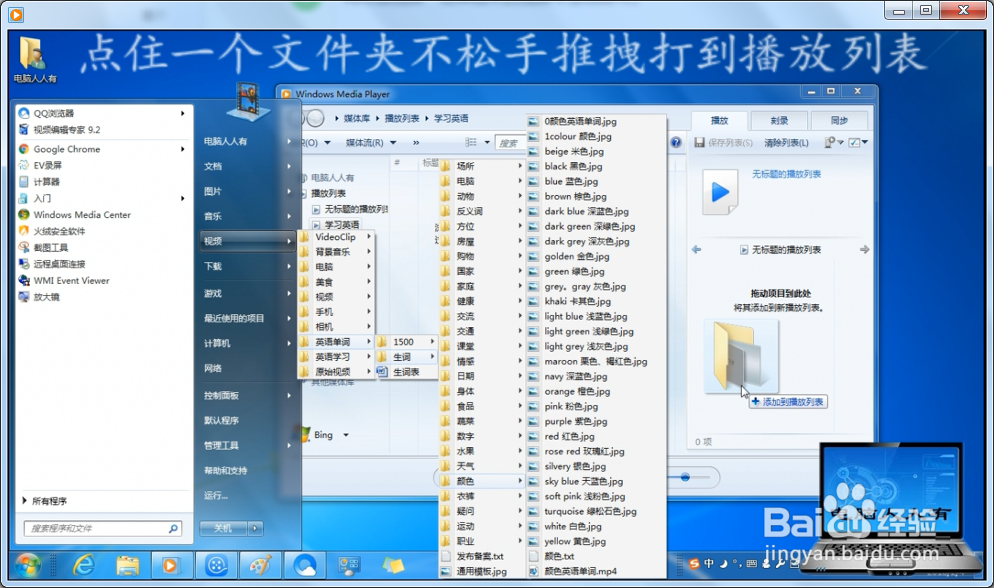994x588 pixels.
Task: Click the QQ浏览器 icon in Start menu
Action: pos(24,113)
